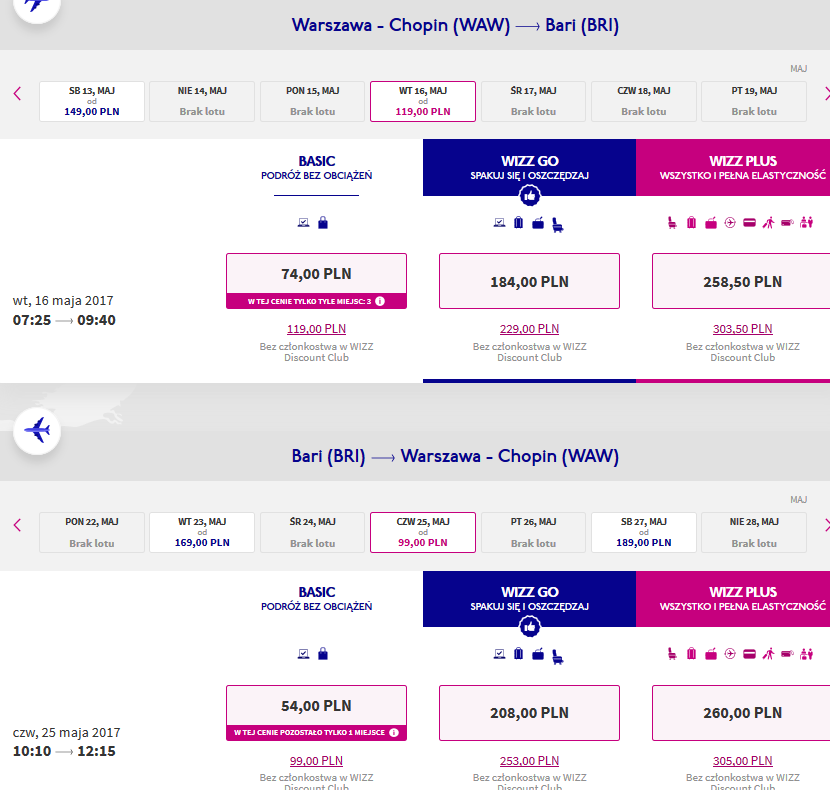Select outbound date WT 16 MAJ 119,00 PLN
This screenshot has height=790, width=830.
point(423,101)
